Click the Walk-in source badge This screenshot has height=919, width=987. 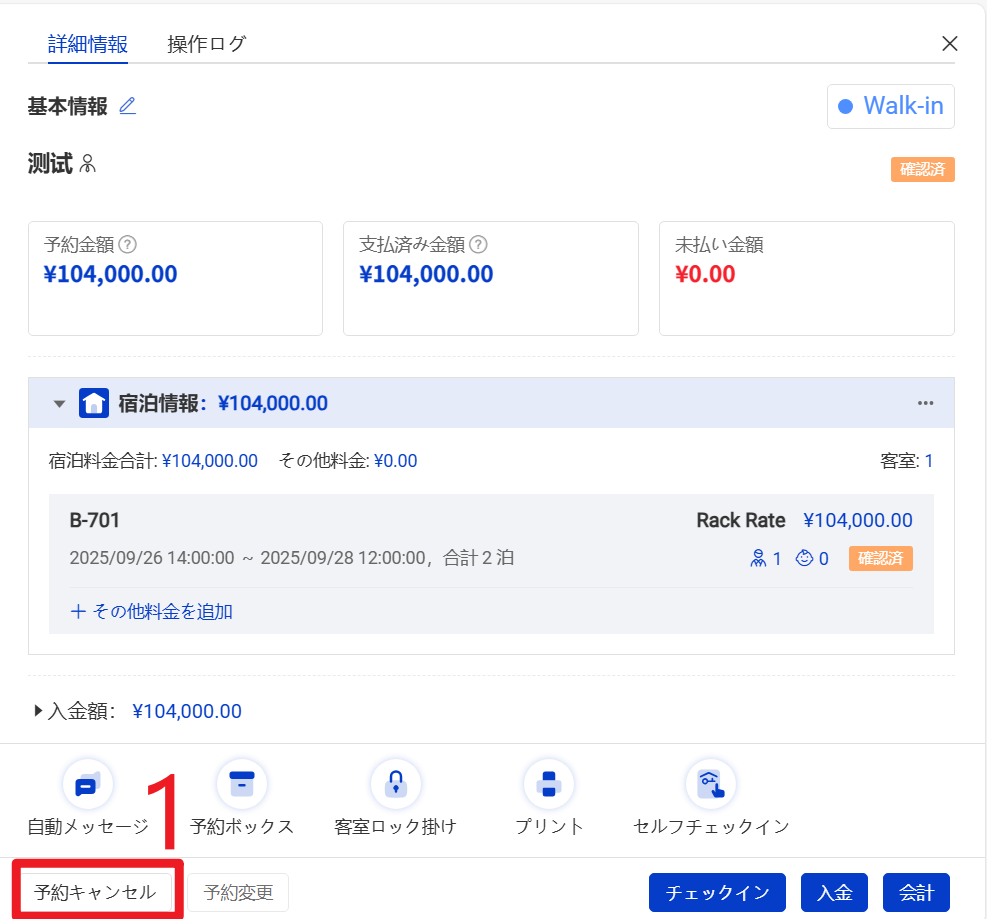coord(890,106)
